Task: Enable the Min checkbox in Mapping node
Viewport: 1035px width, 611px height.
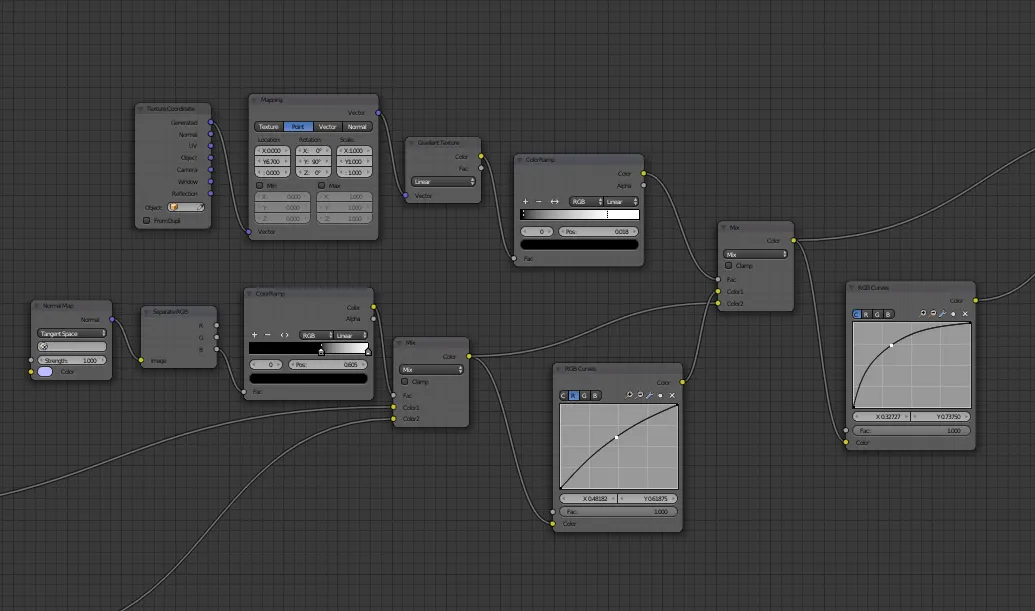Action: point(259,185)
